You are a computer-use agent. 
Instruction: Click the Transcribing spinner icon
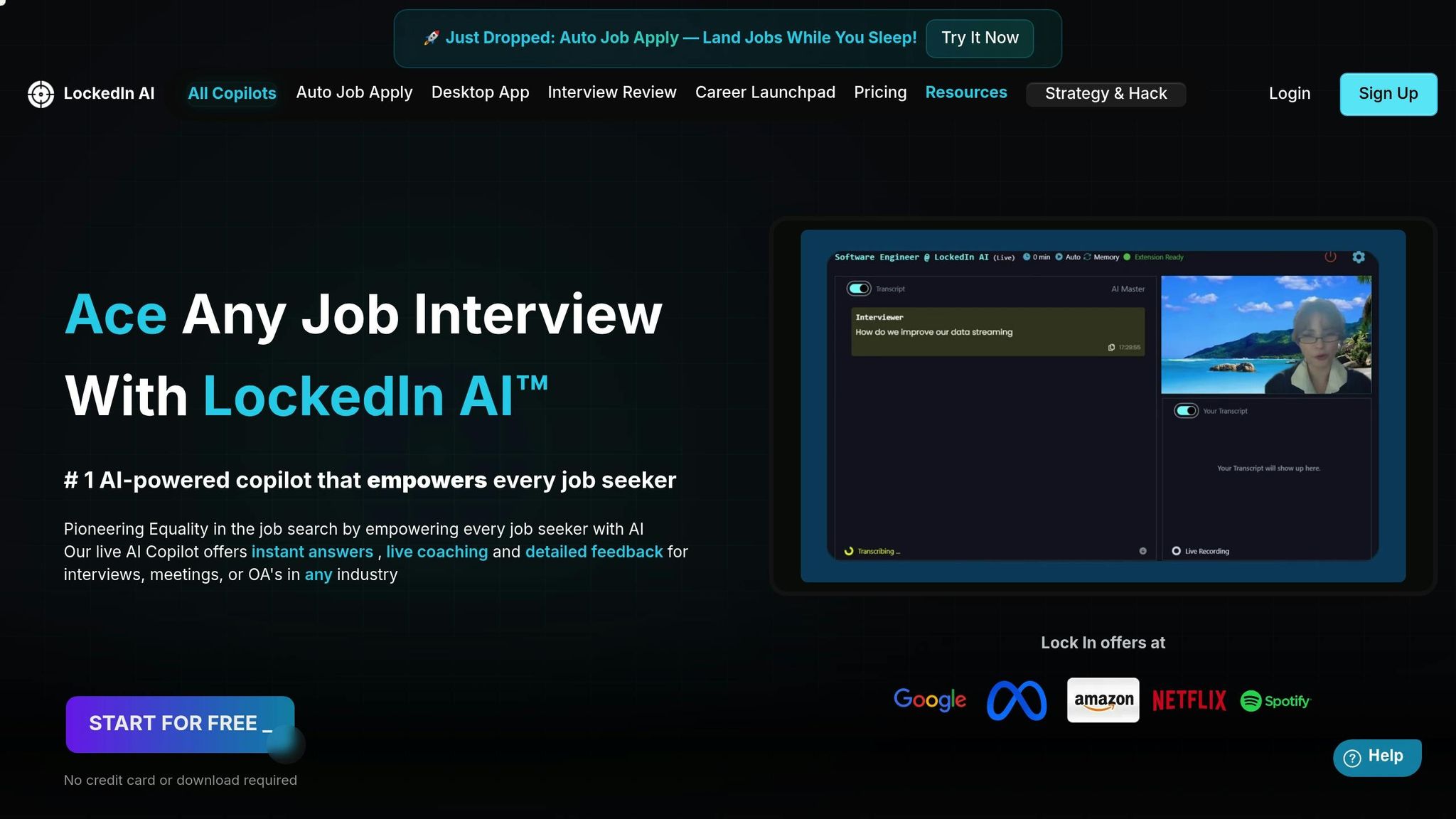point(848,551)
